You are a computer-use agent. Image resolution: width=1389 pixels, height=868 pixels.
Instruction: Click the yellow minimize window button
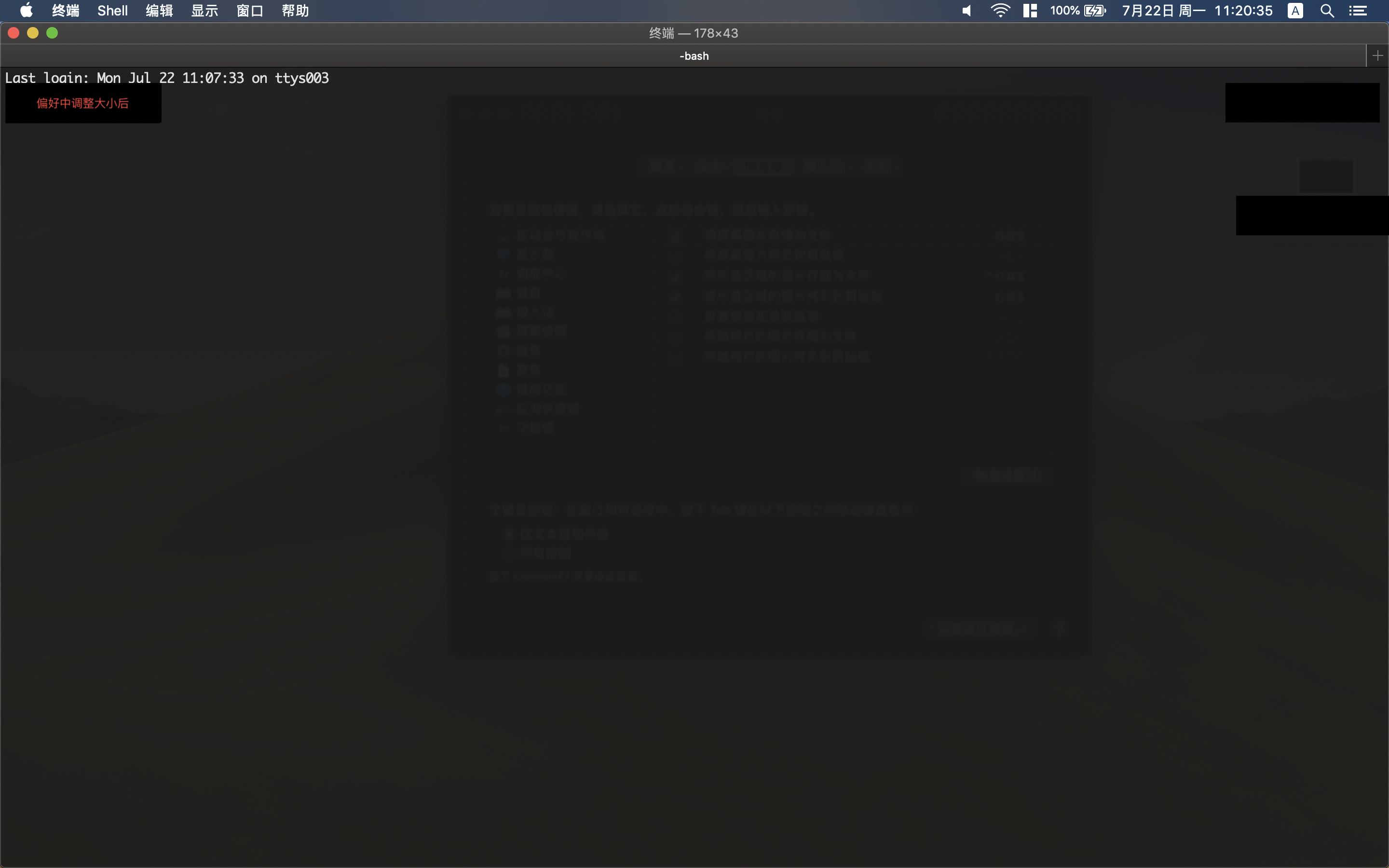pyautogui.click(x=33, y=33)
